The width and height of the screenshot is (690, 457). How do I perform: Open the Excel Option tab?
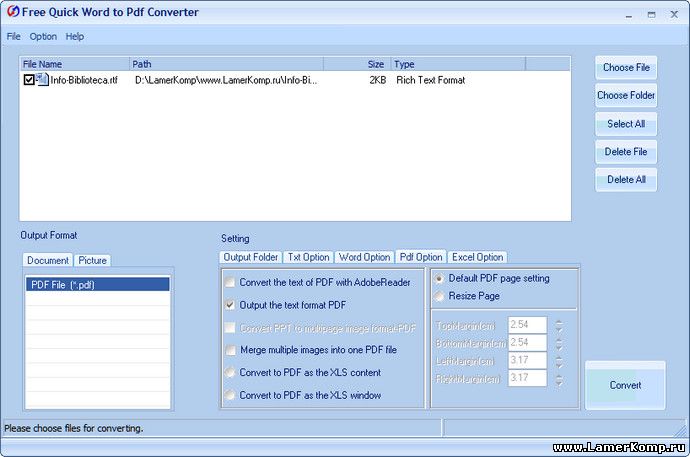tap(477, 257)
